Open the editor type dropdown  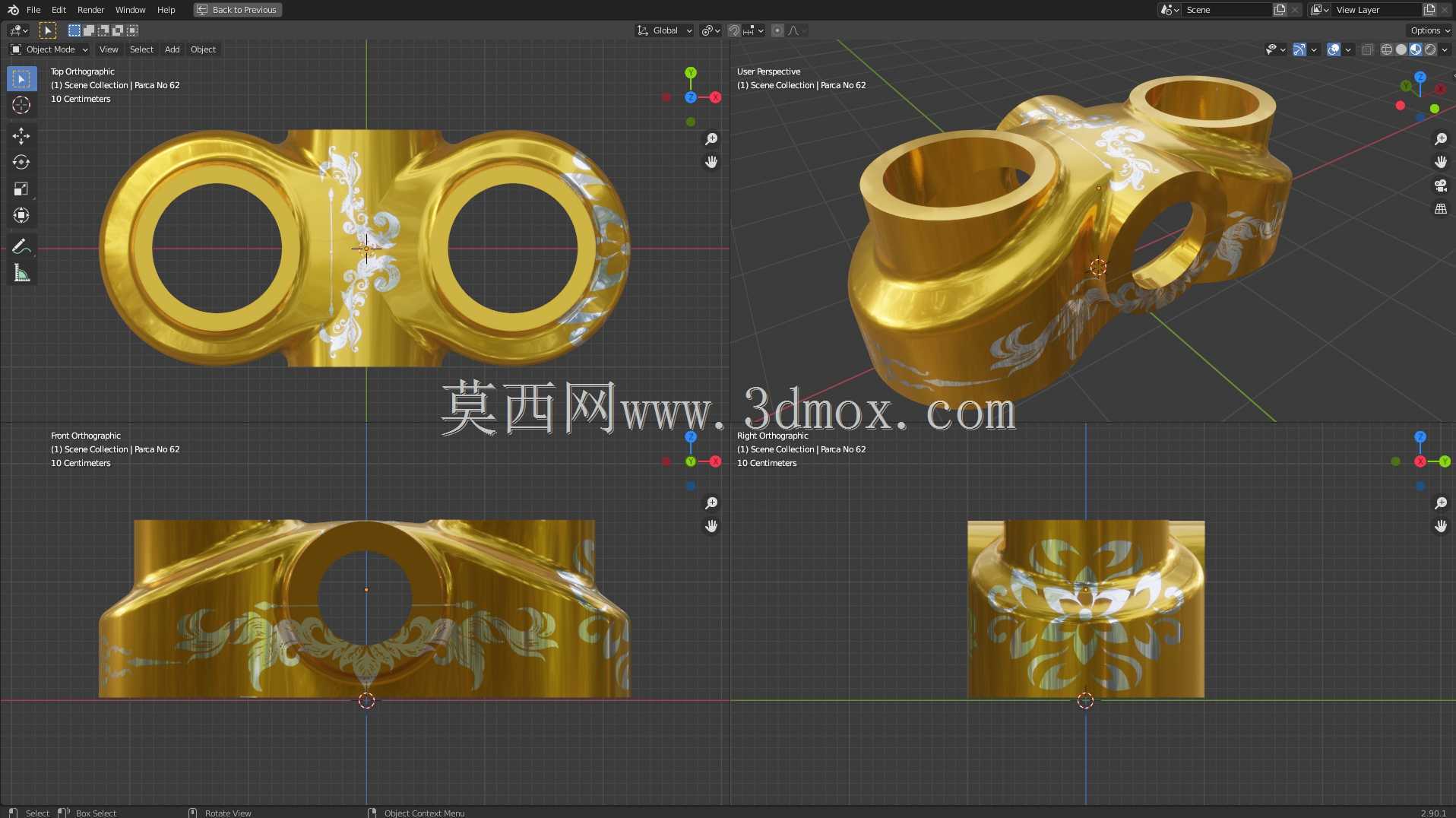[18, 30]
